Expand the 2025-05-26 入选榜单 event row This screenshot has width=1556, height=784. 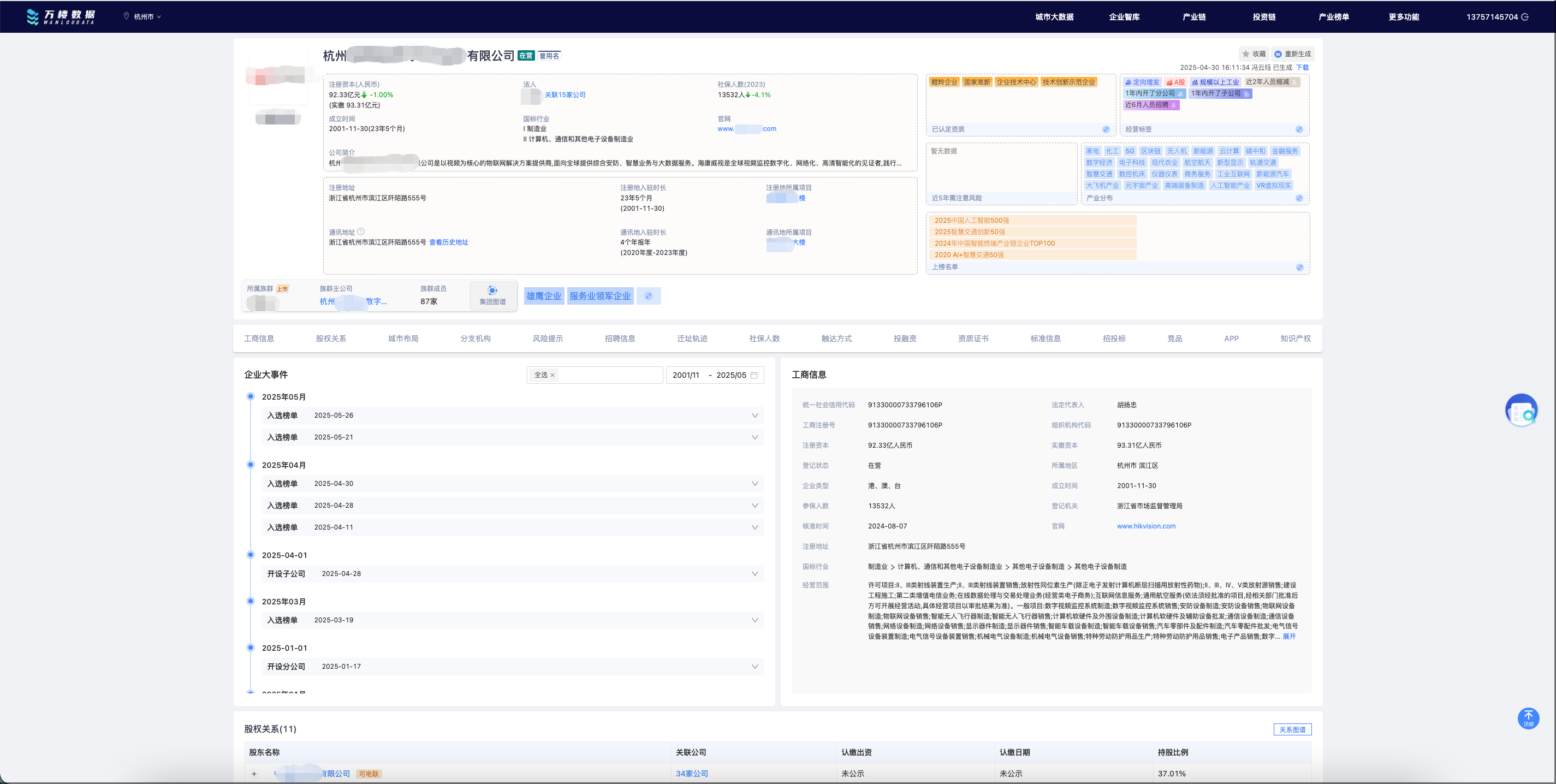point(755,415)
